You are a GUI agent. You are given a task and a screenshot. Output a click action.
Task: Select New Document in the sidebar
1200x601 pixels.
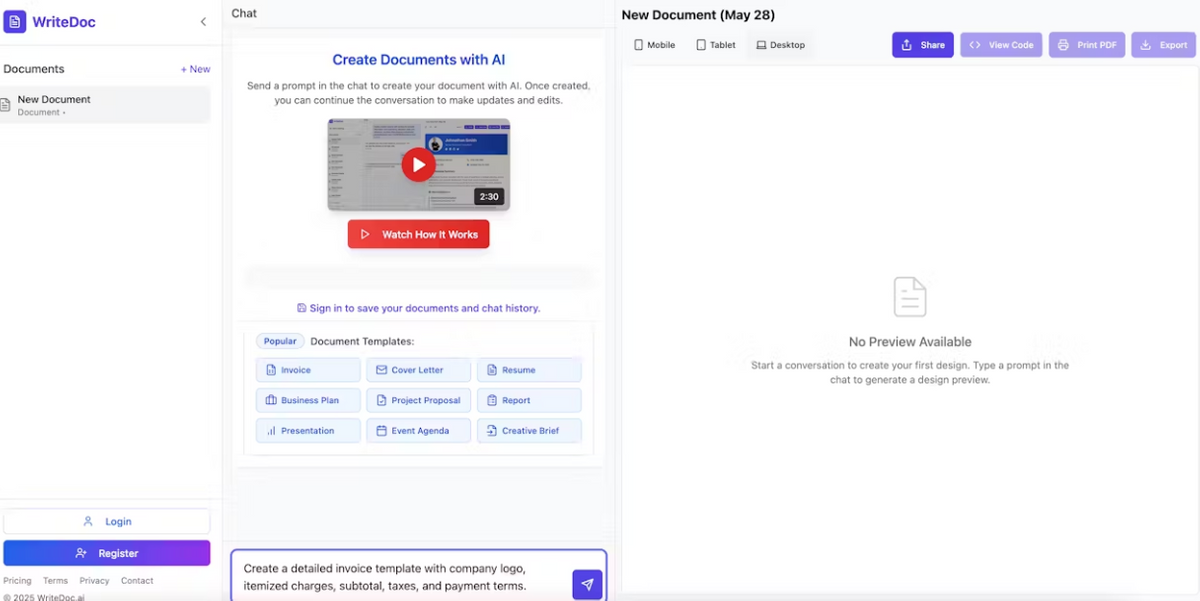click(x=105, y=104)
